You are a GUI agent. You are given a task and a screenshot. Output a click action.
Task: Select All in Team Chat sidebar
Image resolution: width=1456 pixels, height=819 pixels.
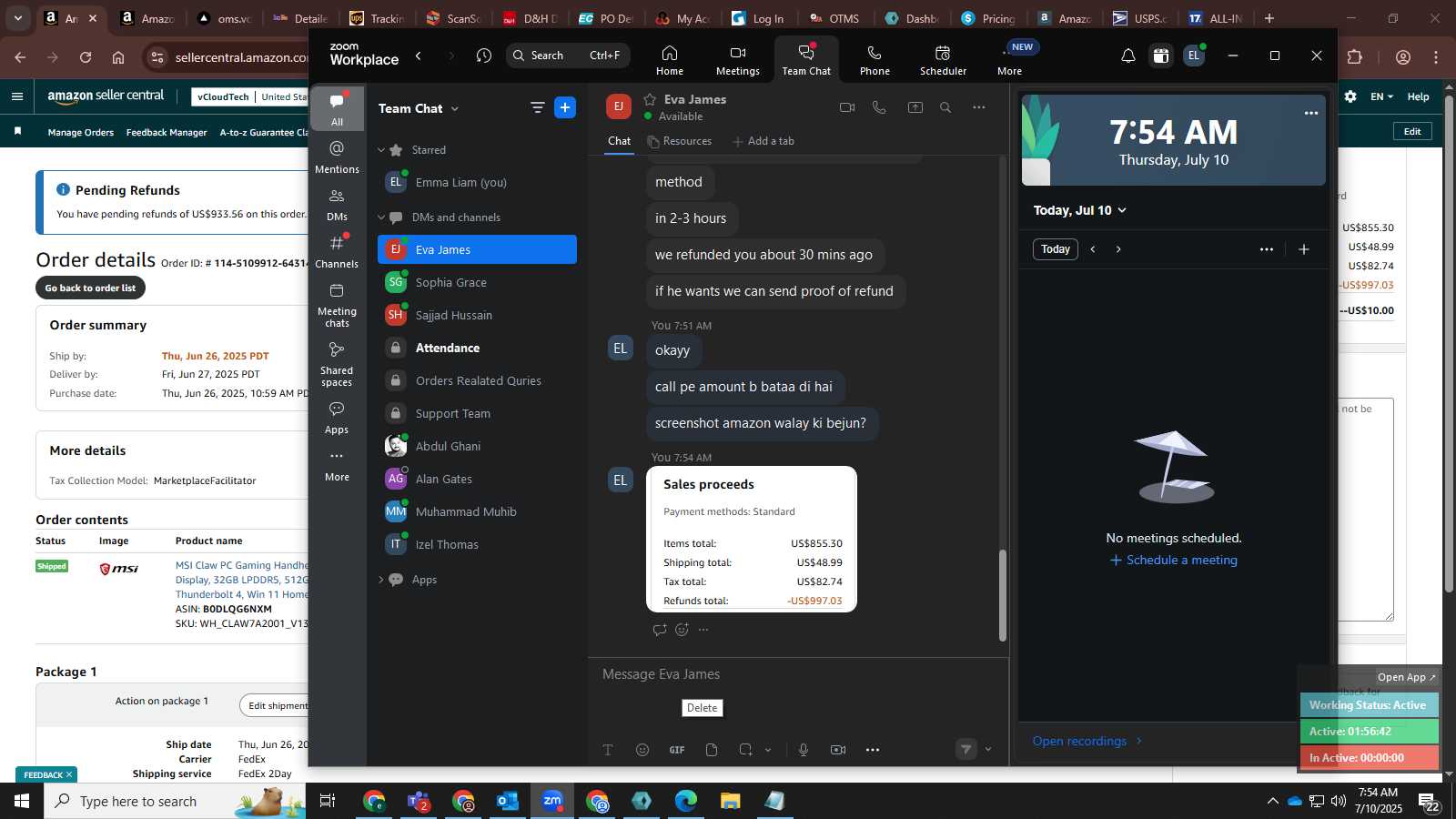click(337, 109)
